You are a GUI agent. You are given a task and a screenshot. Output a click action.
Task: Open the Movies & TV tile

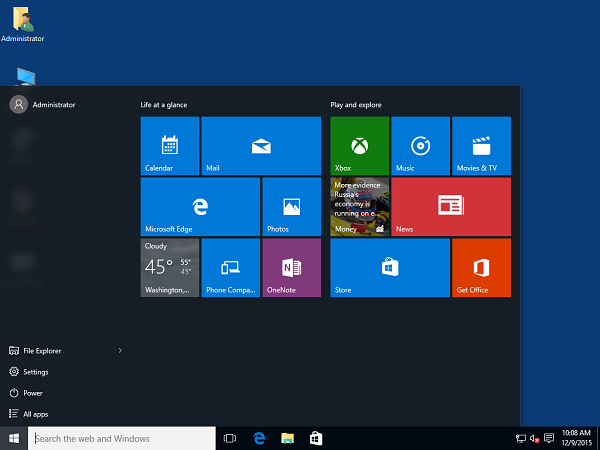(481, 146)
